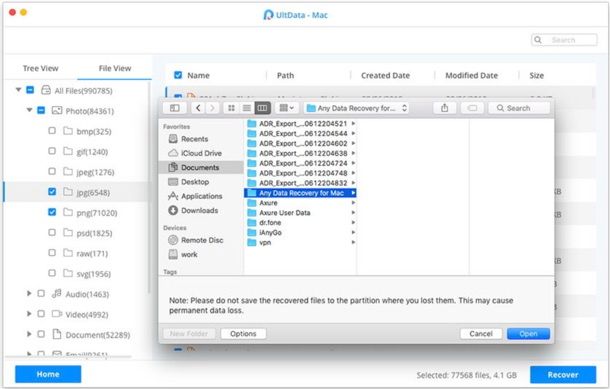Collapse the Photo tree node
The width and height of the screenshot is (610, 389).
point(29,110)
